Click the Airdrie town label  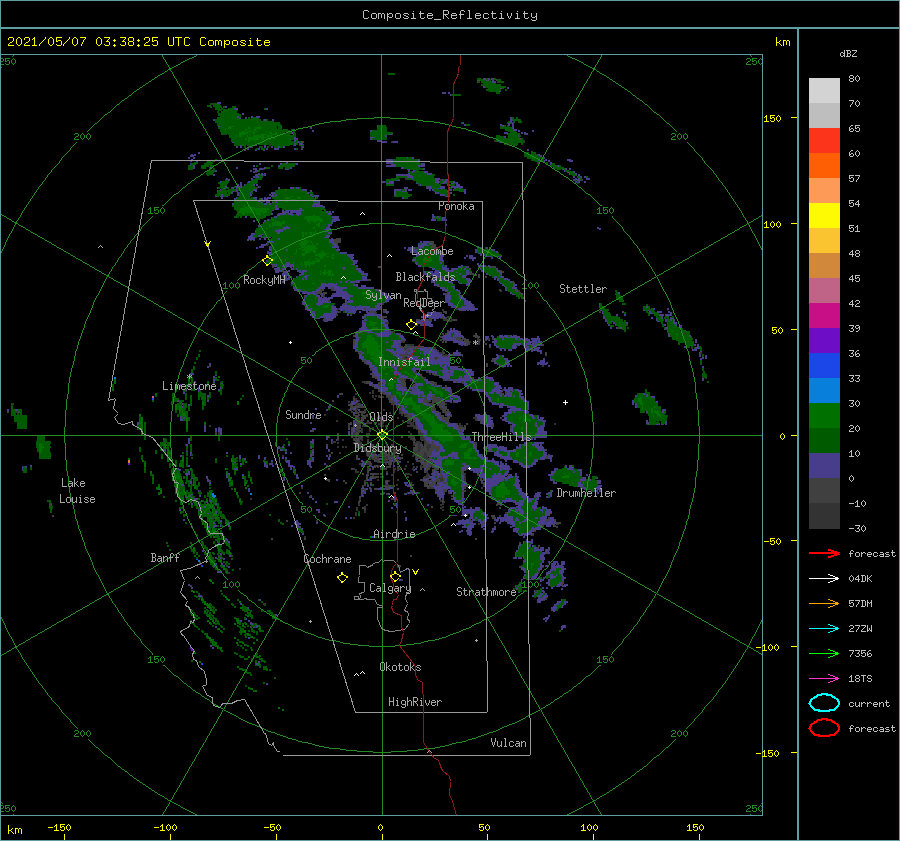394,534
